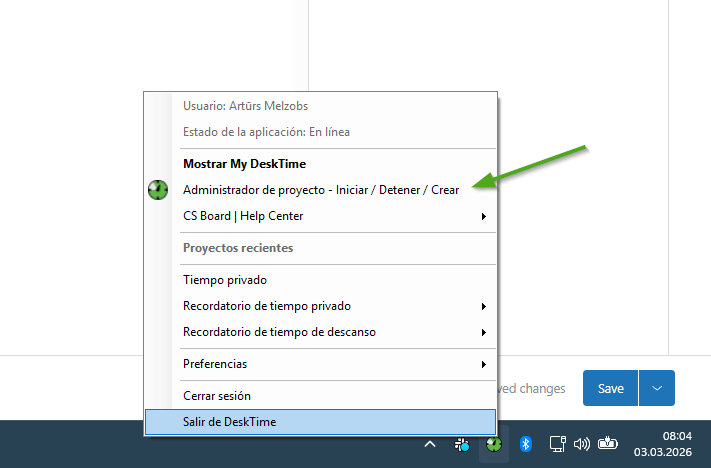Screen dimensions: 711x468
Task: Choose Administrador de proyecto menu entry
Action: coord(320,190)
